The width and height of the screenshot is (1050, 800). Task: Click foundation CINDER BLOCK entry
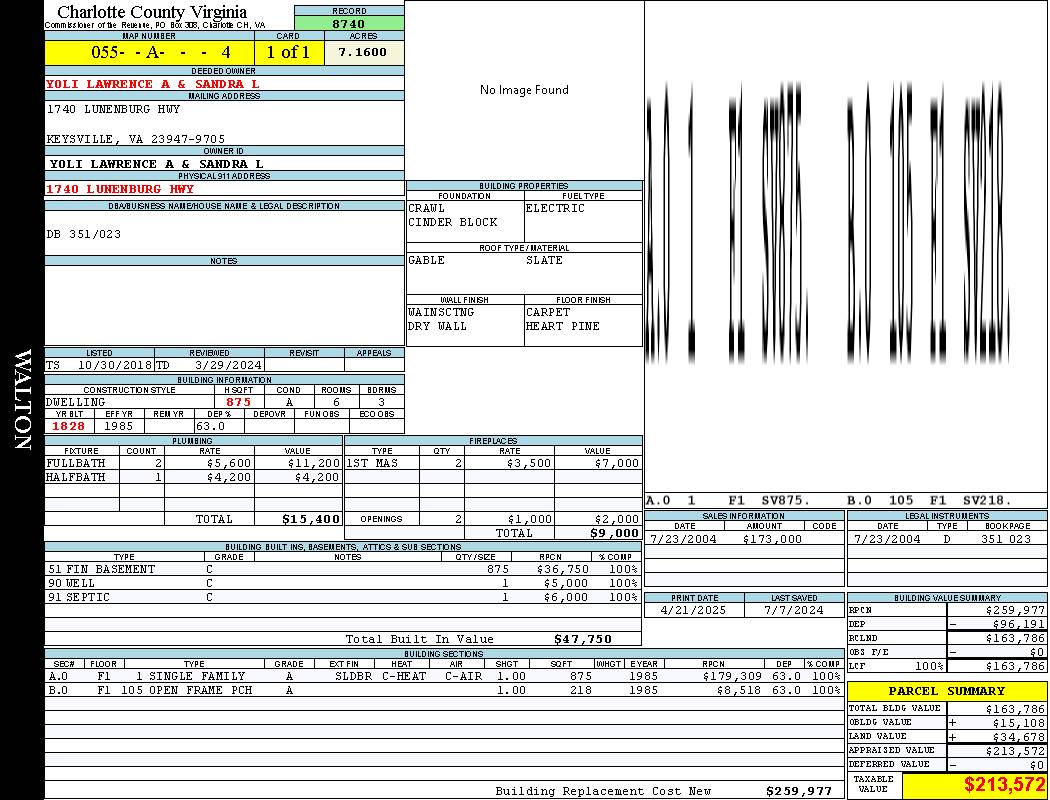453,222
